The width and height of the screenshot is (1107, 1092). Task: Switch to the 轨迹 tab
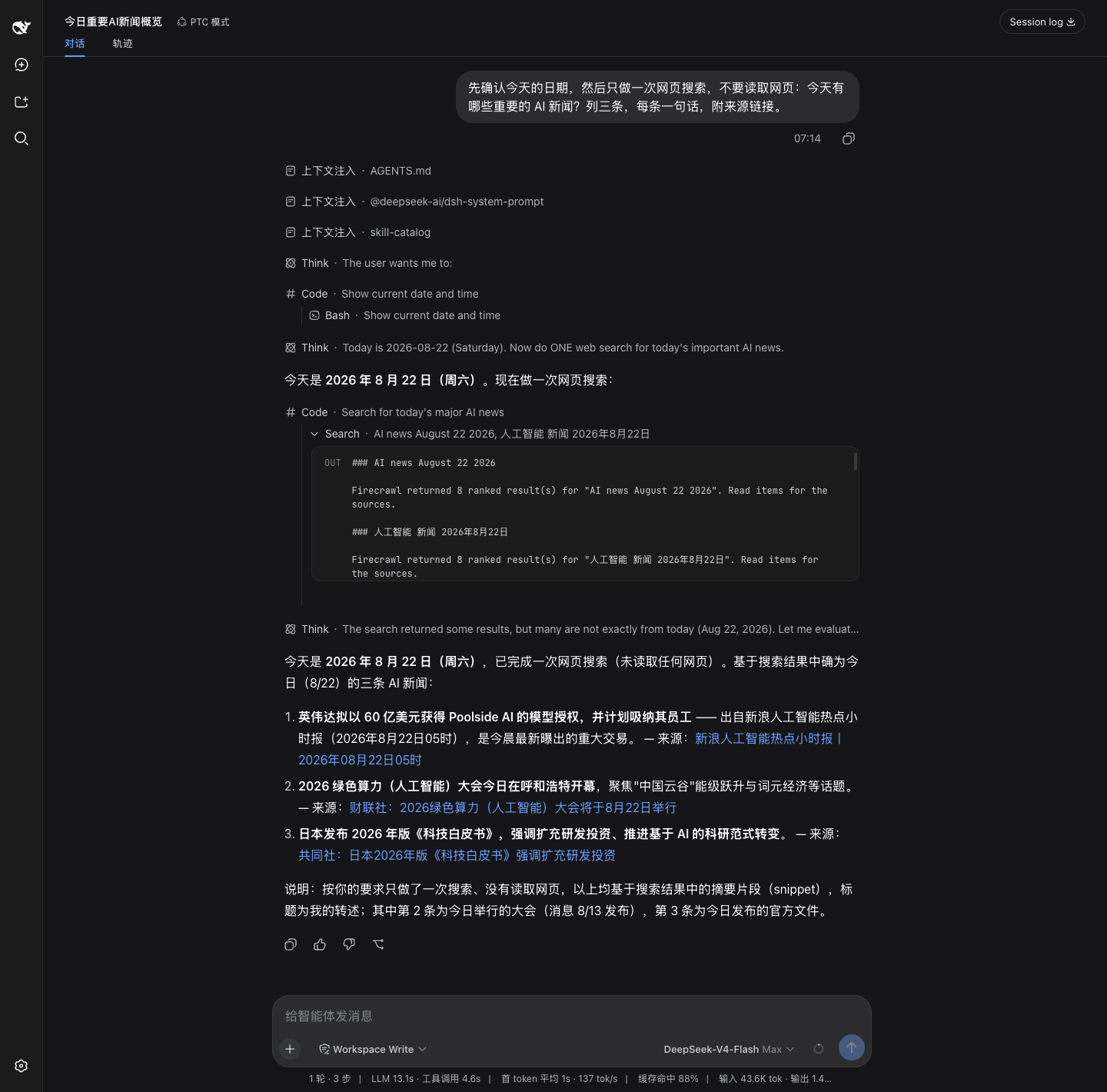click(123, 44)
